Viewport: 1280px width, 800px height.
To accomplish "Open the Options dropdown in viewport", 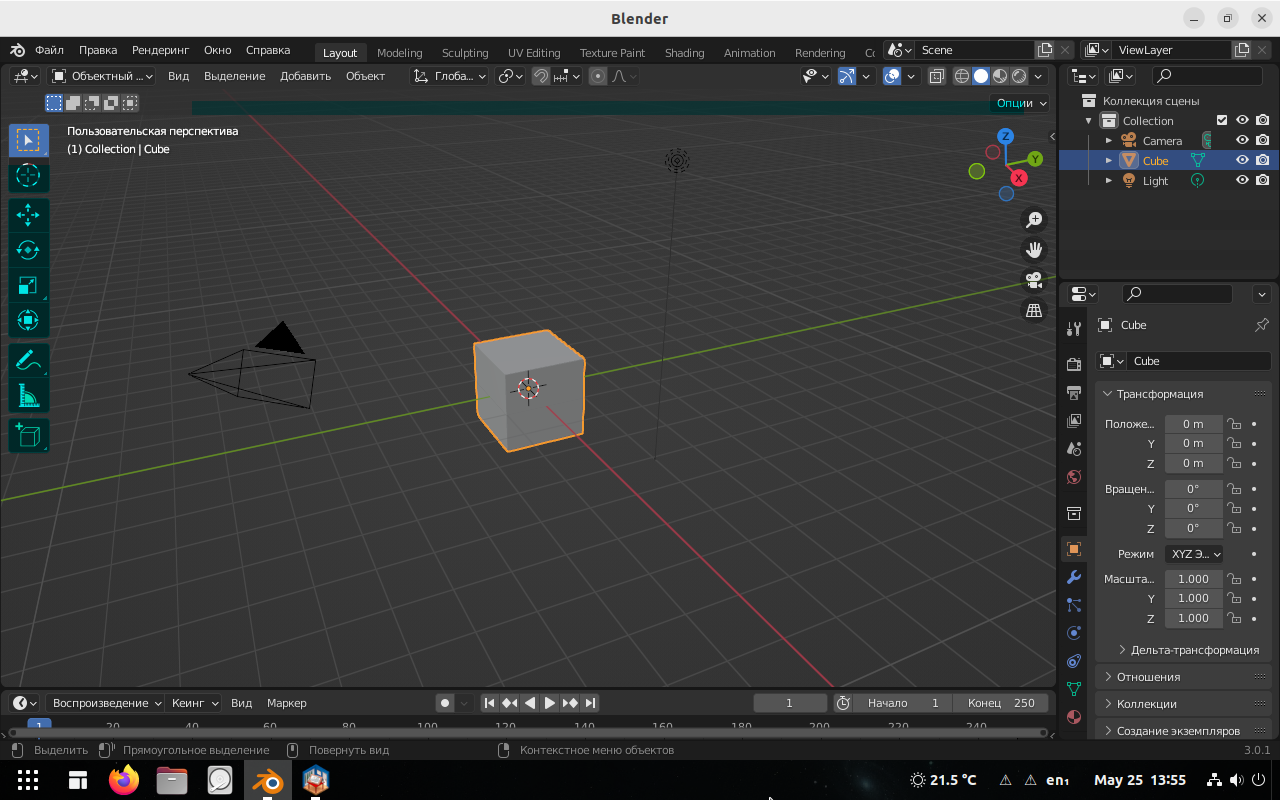I will pyautogui.click(x=1021, y=103).
